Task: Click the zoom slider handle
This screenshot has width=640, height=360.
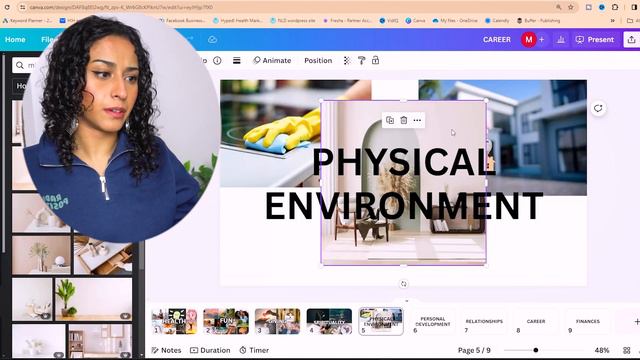Action: pyautogui.click(x=536, y=350)
